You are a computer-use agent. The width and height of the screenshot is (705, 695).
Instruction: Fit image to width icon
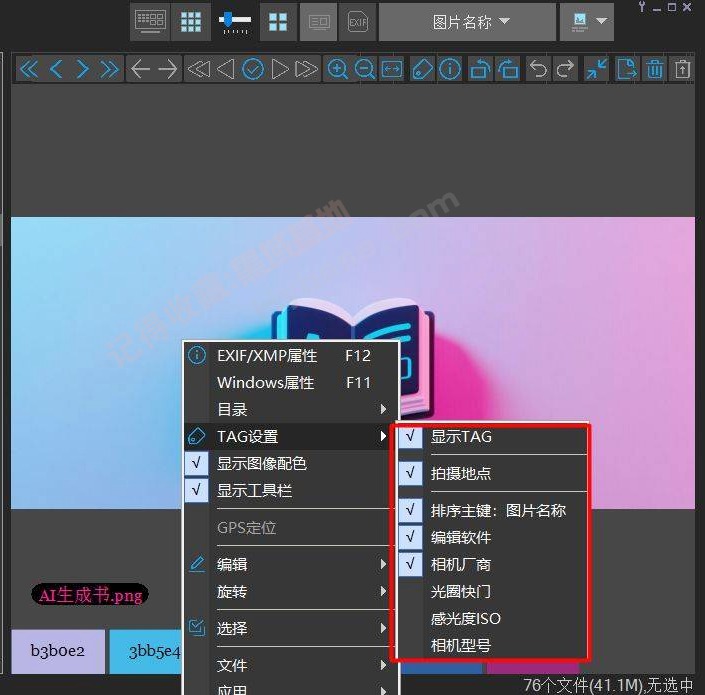392,69
